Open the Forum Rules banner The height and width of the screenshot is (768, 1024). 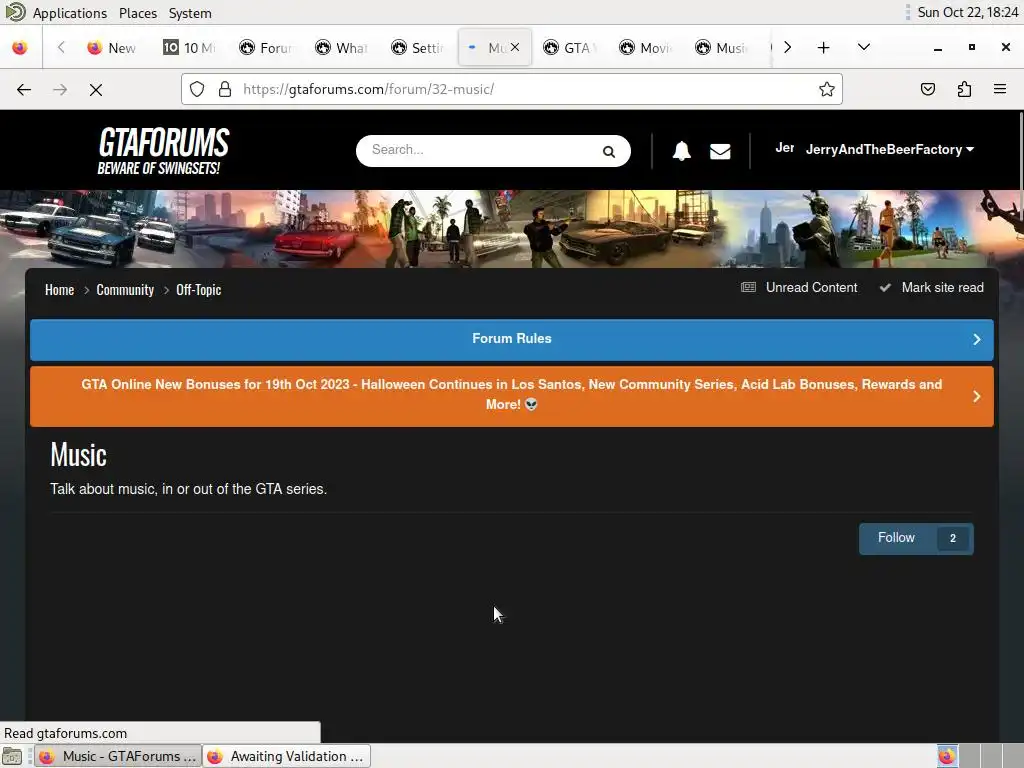tap(512, 340)
